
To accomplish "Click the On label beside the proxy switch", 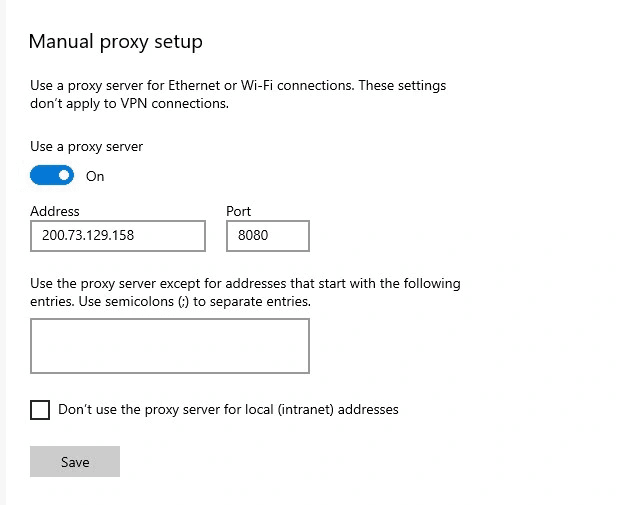I will point(95,176).
